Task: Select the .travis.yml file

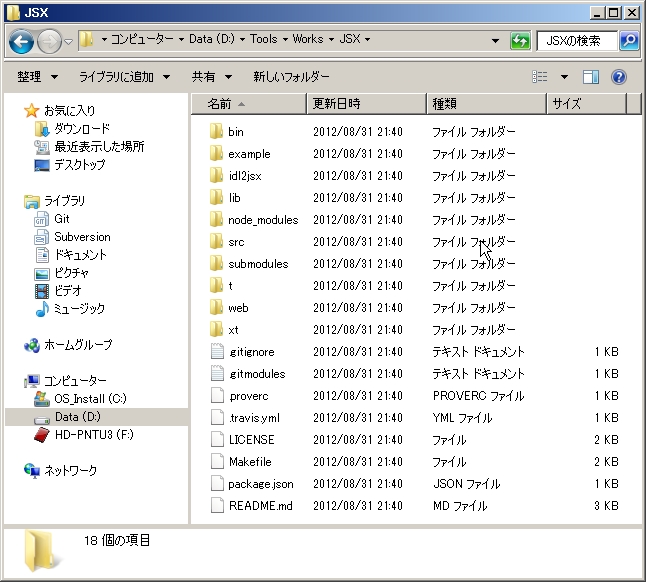Action: [254, 418]
